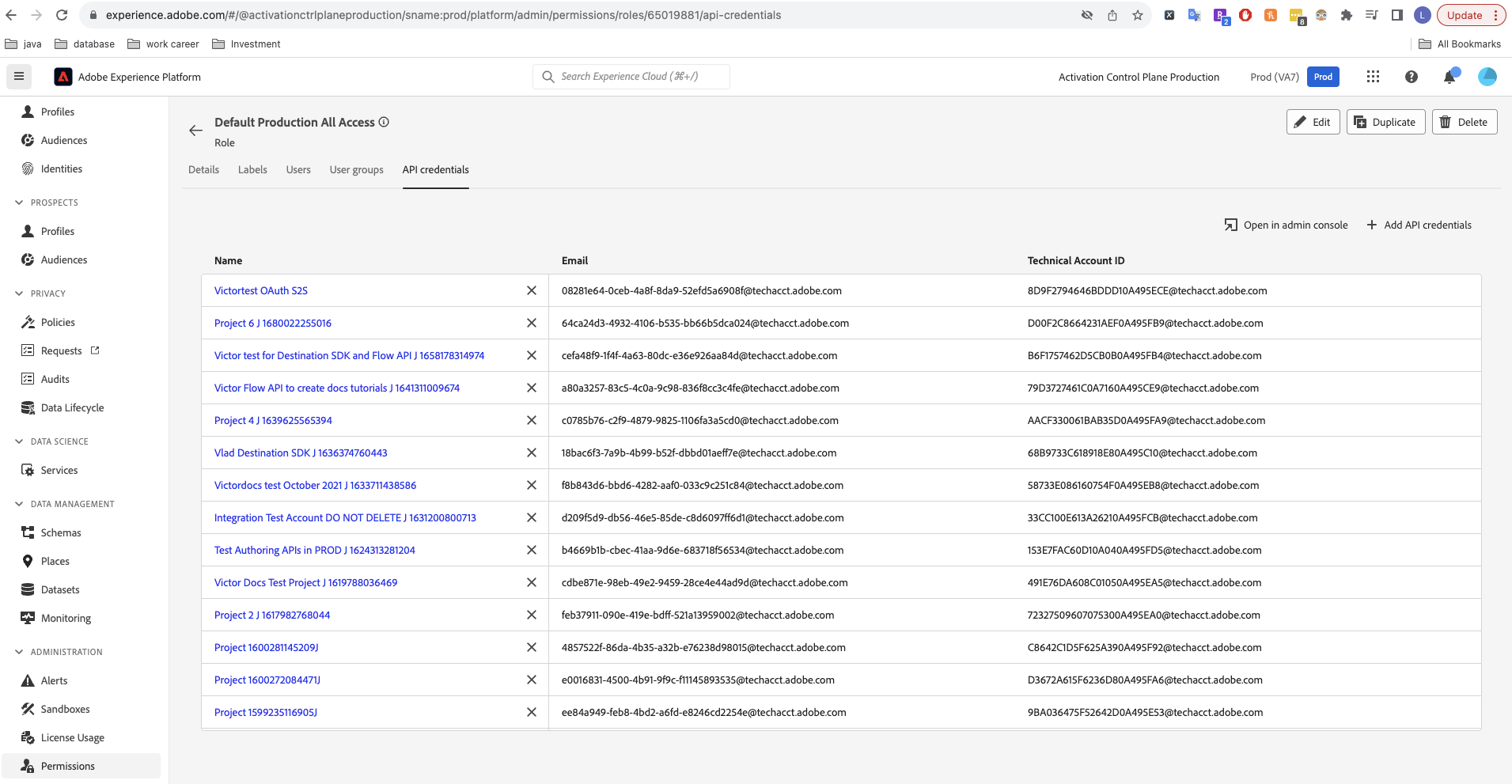Collapse the ADMINISTRATION section
1512x784 pixels.
pos(19,652)
